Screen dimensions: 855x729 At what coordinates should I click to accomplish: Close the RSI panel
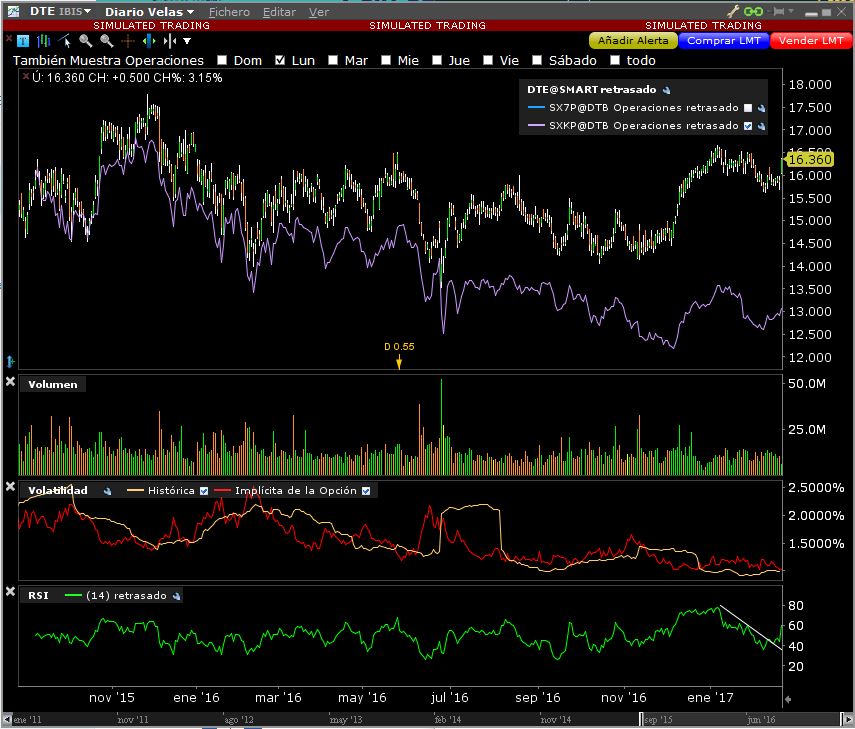[x=10, y=591]
